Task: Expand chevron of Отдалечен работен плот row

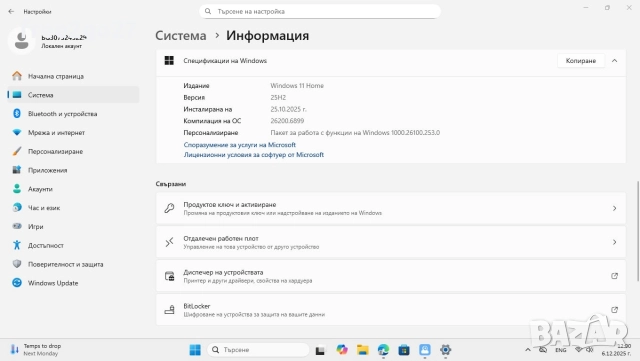Action: (614, 242)
